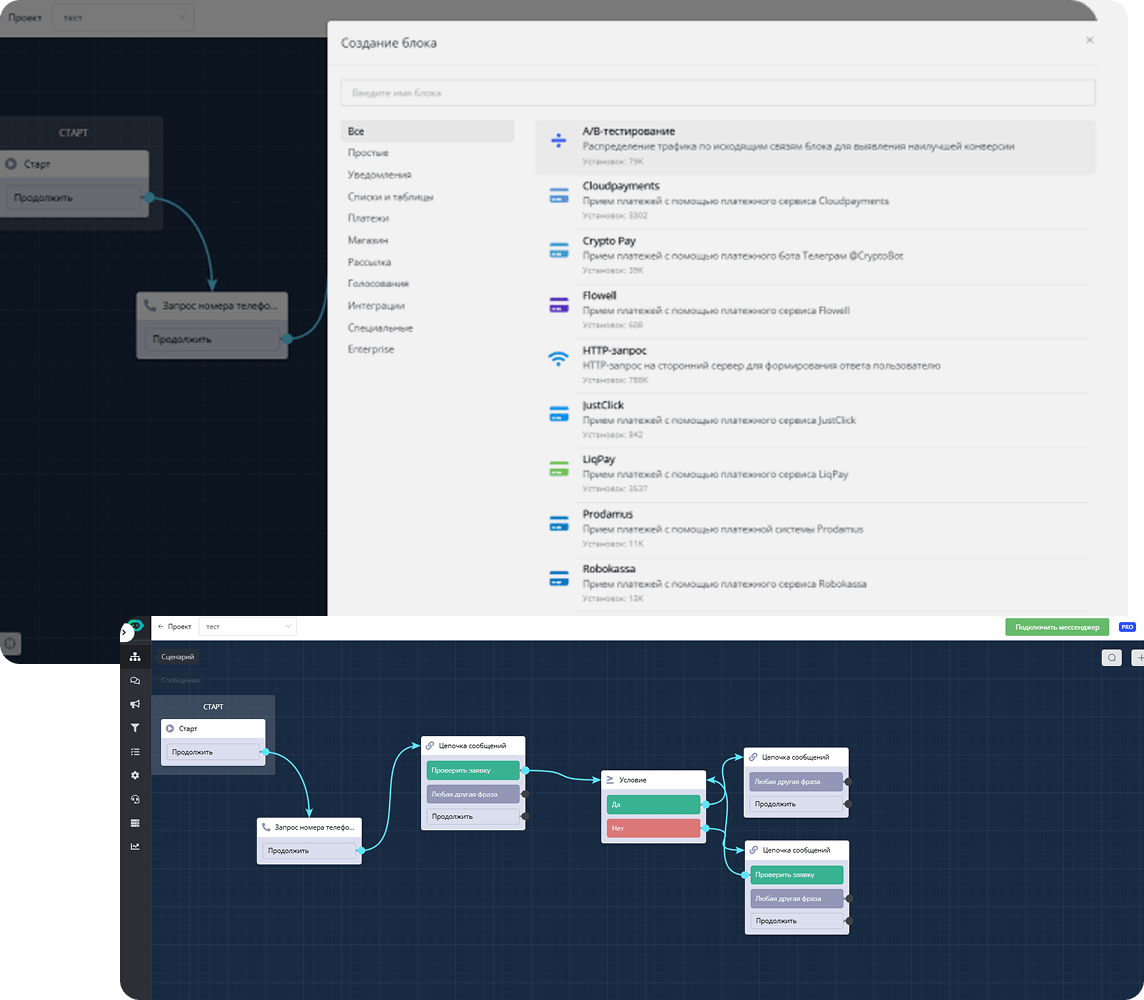This screenshot has height=1000, width=1144.
Task: Expand the project dropdown in the white header
Action: tap(247, 627)
